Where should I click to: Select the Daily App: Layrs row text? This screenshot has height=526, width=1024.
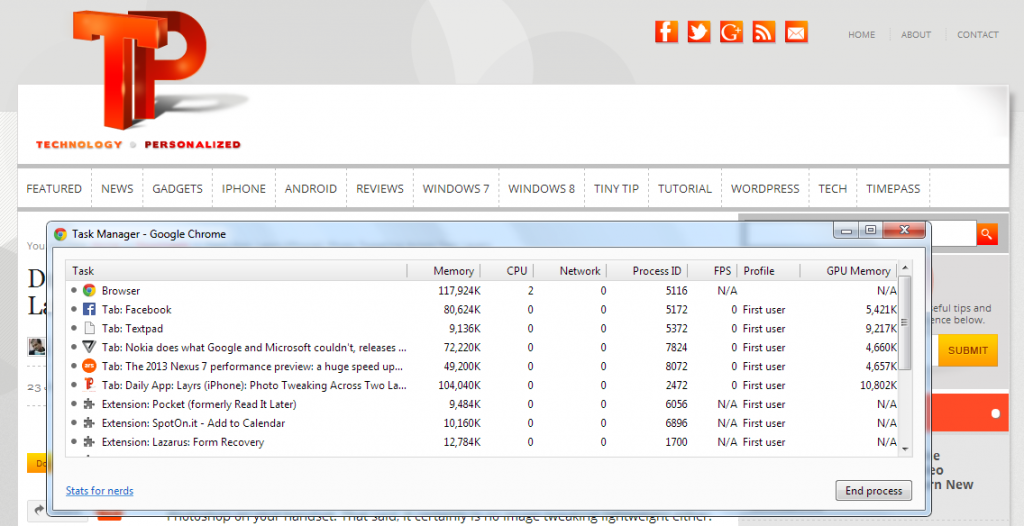(254, 386)
